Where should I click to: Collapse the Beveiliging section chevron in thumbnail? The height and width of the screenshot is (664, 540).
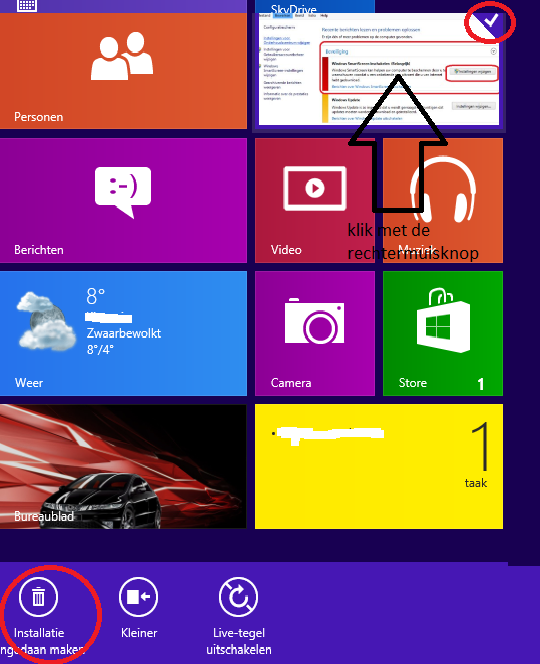coord(493,51)
